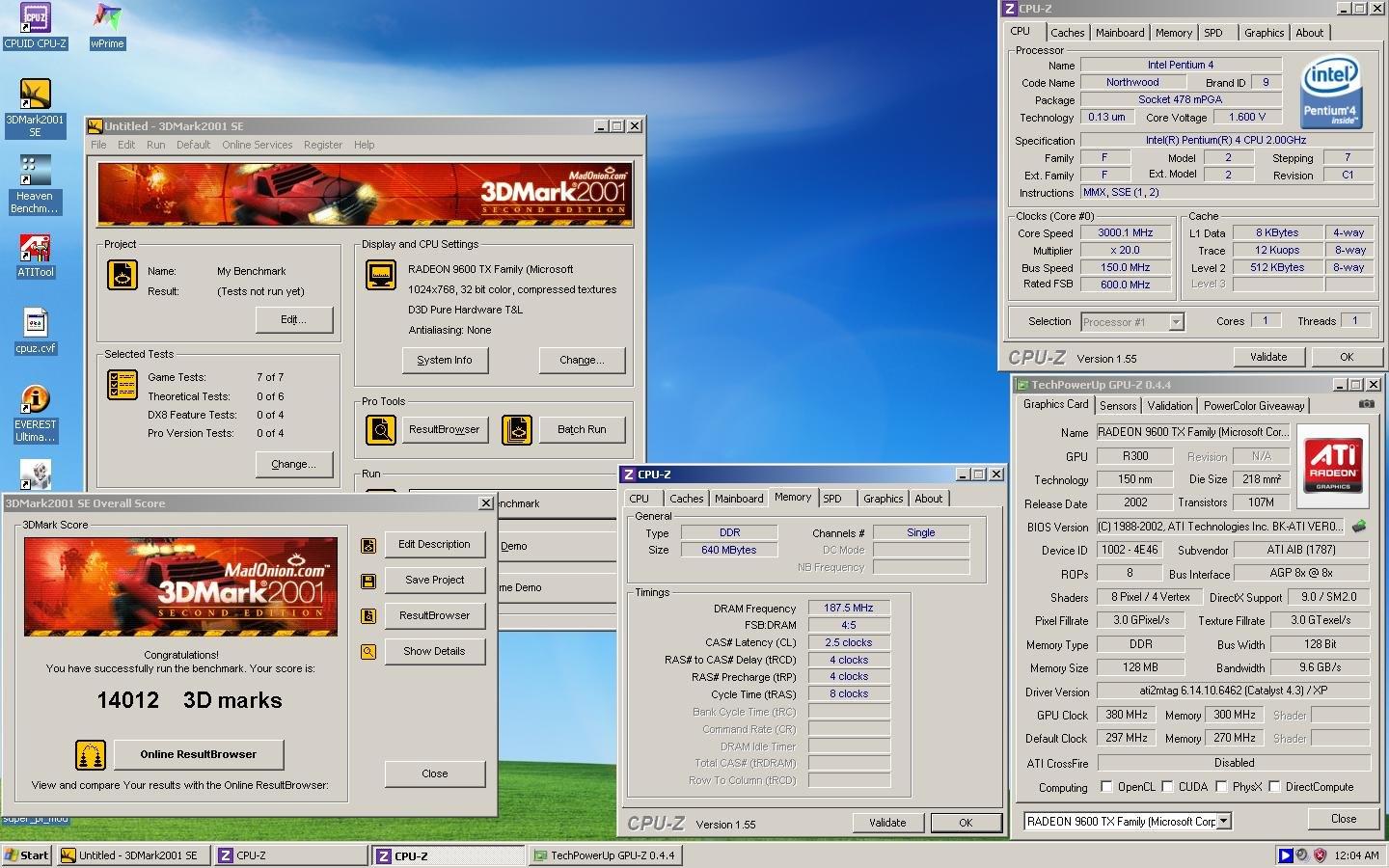This screenshot has height=868, width=1389.
Task: Click the Start button on taskbar
Action: point(27,855)
